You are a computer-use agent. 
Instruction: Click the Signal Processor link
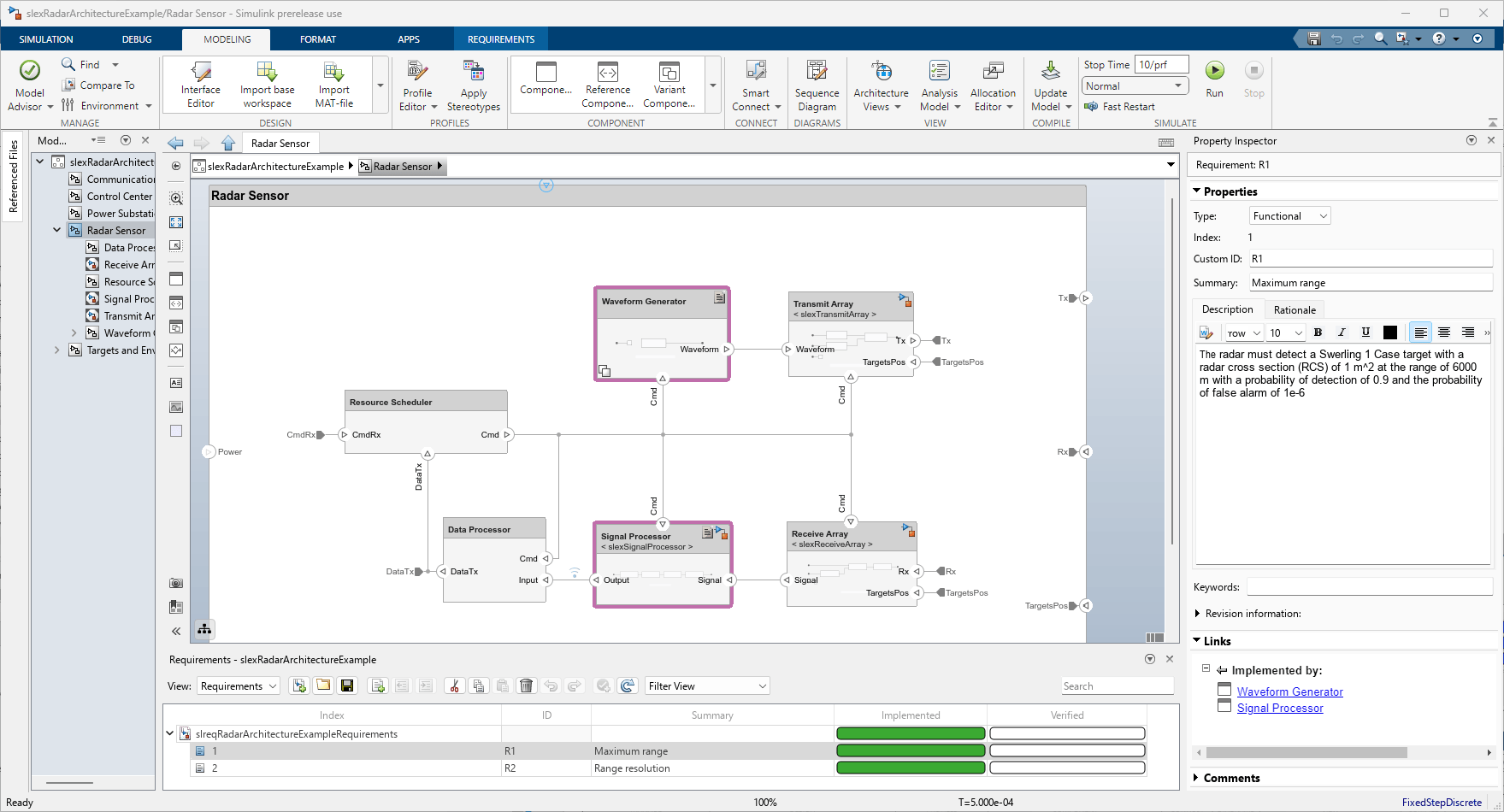click(1279, 708)
